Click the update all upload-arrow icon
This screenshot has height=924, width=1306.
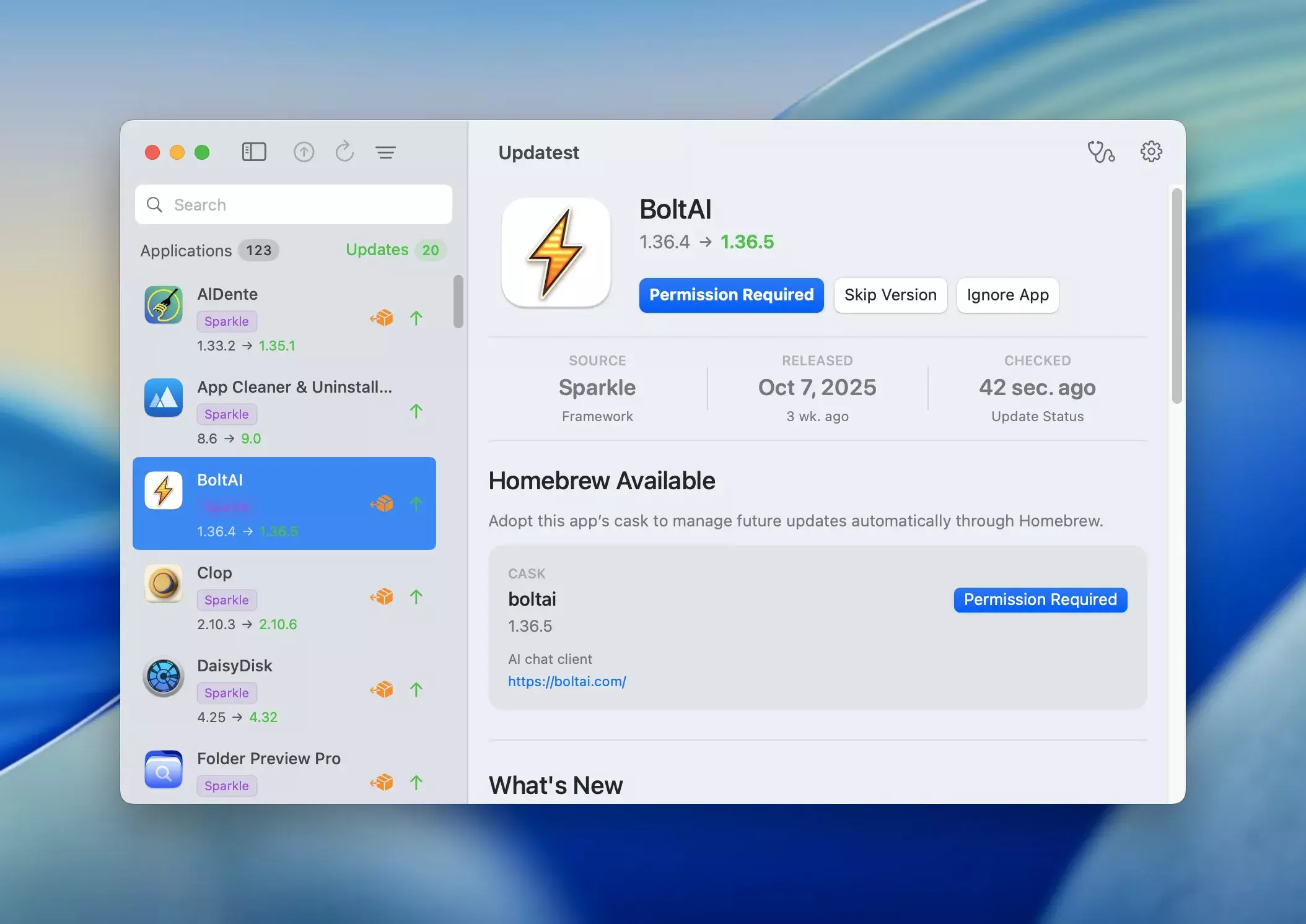tap(304, 152)
